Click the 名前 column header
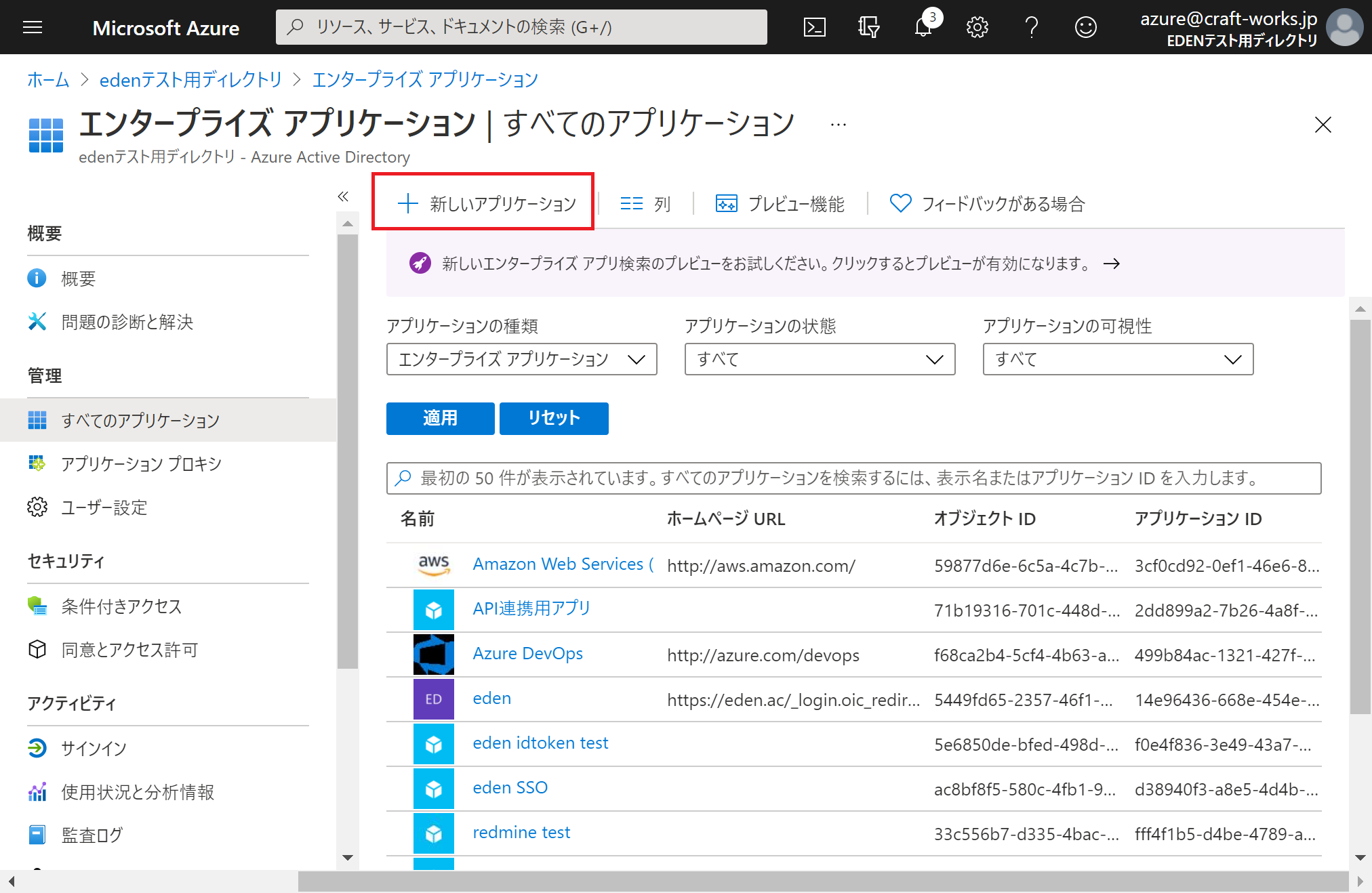This screenshot has width=1372, height=893. [418, 519]
